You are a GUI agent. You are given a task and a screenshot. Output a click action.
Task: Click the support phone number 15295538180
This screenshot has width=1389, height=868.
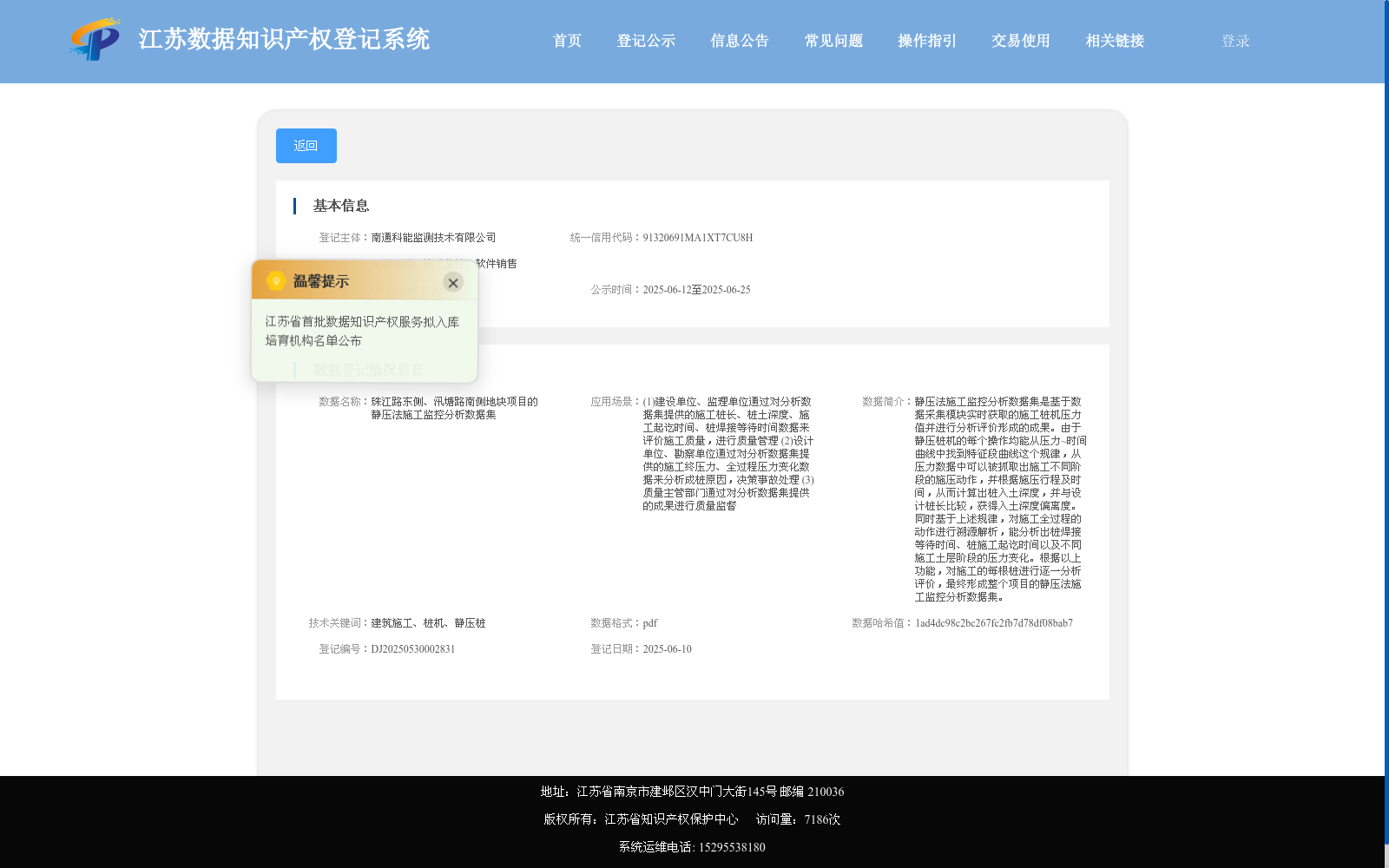[x=732, y=847]
